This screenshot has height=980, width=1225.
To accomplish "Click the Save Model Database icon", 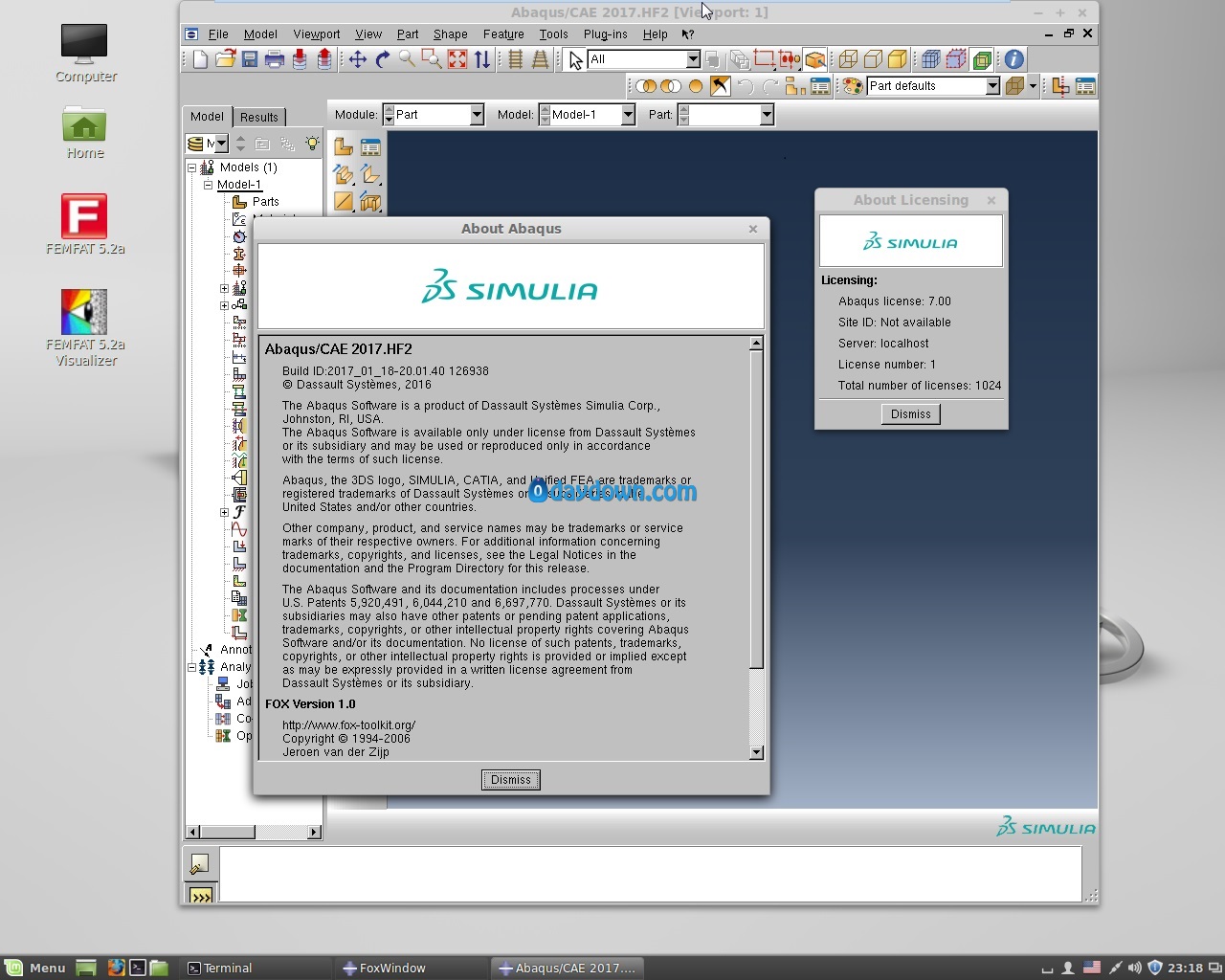I will click(250, 59).
